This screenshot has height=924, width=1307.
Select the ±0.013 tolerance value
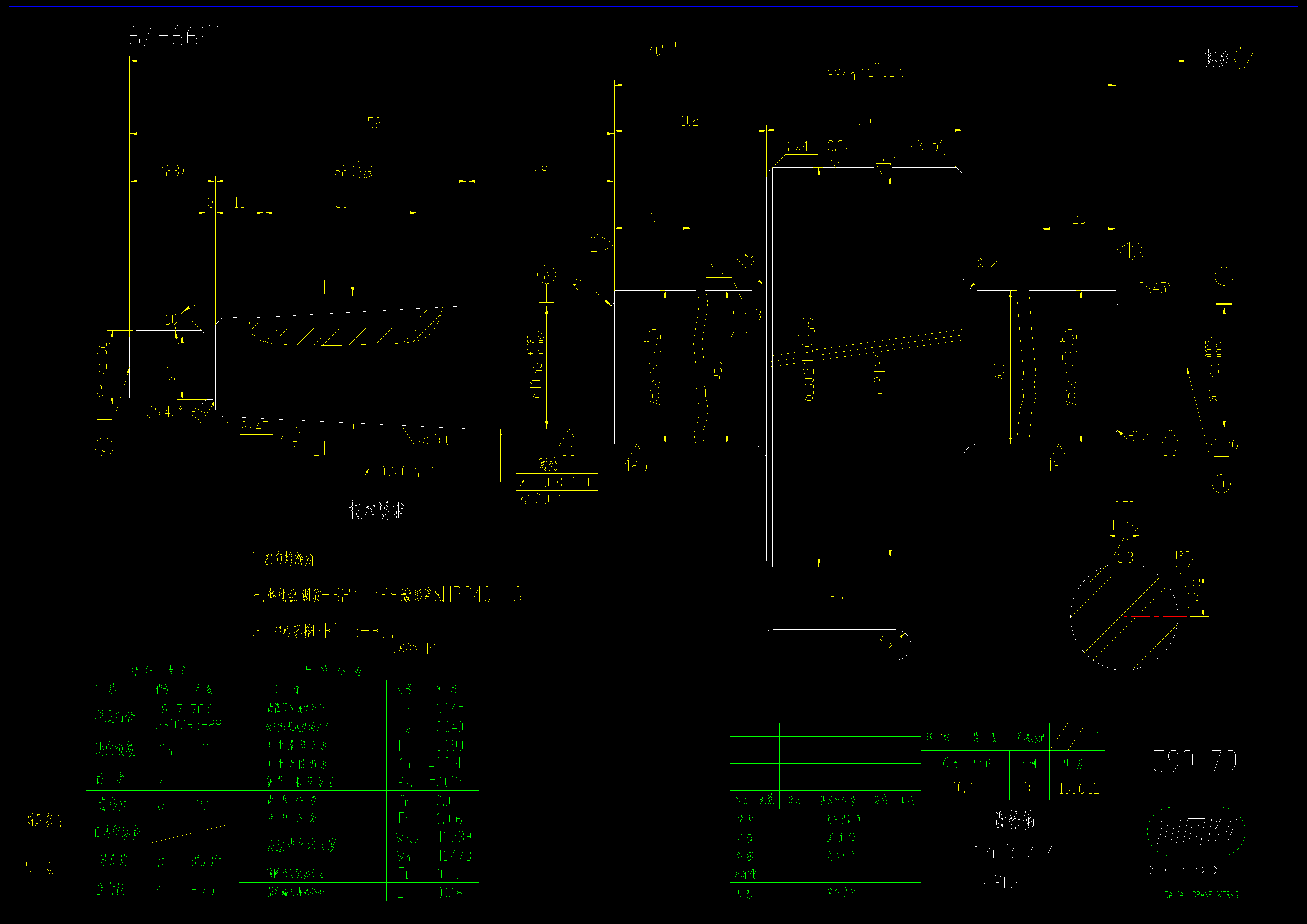tap(446, 782)
